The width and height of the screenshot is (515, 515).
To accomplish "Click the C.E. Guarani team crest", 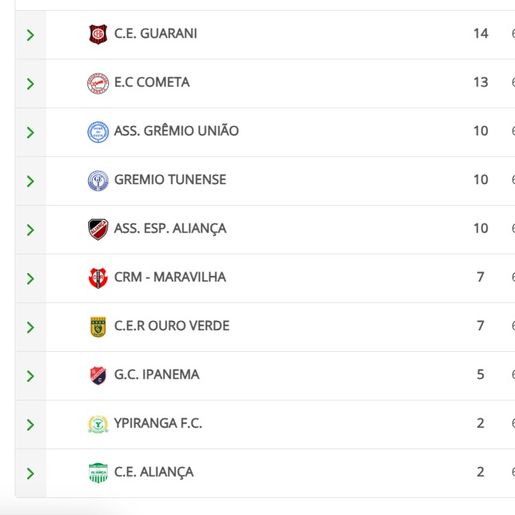I will pos(98,34).
